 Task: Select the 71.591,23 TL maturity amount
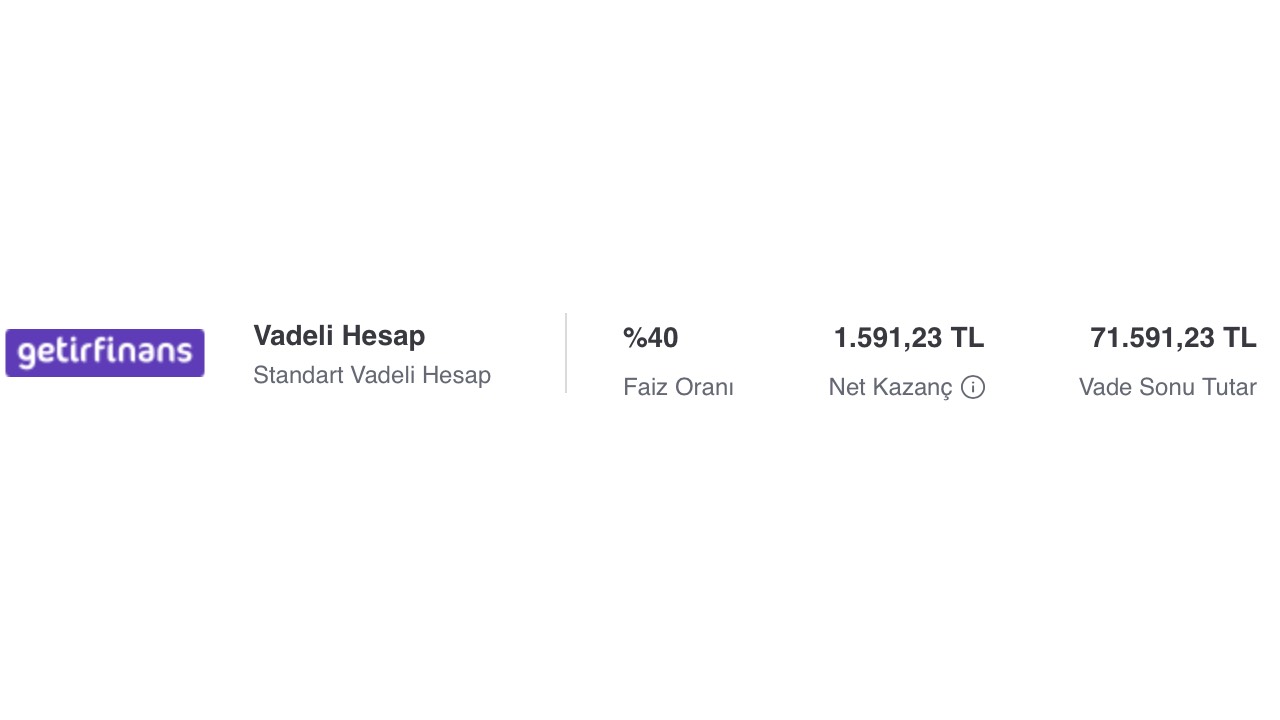1172,338
